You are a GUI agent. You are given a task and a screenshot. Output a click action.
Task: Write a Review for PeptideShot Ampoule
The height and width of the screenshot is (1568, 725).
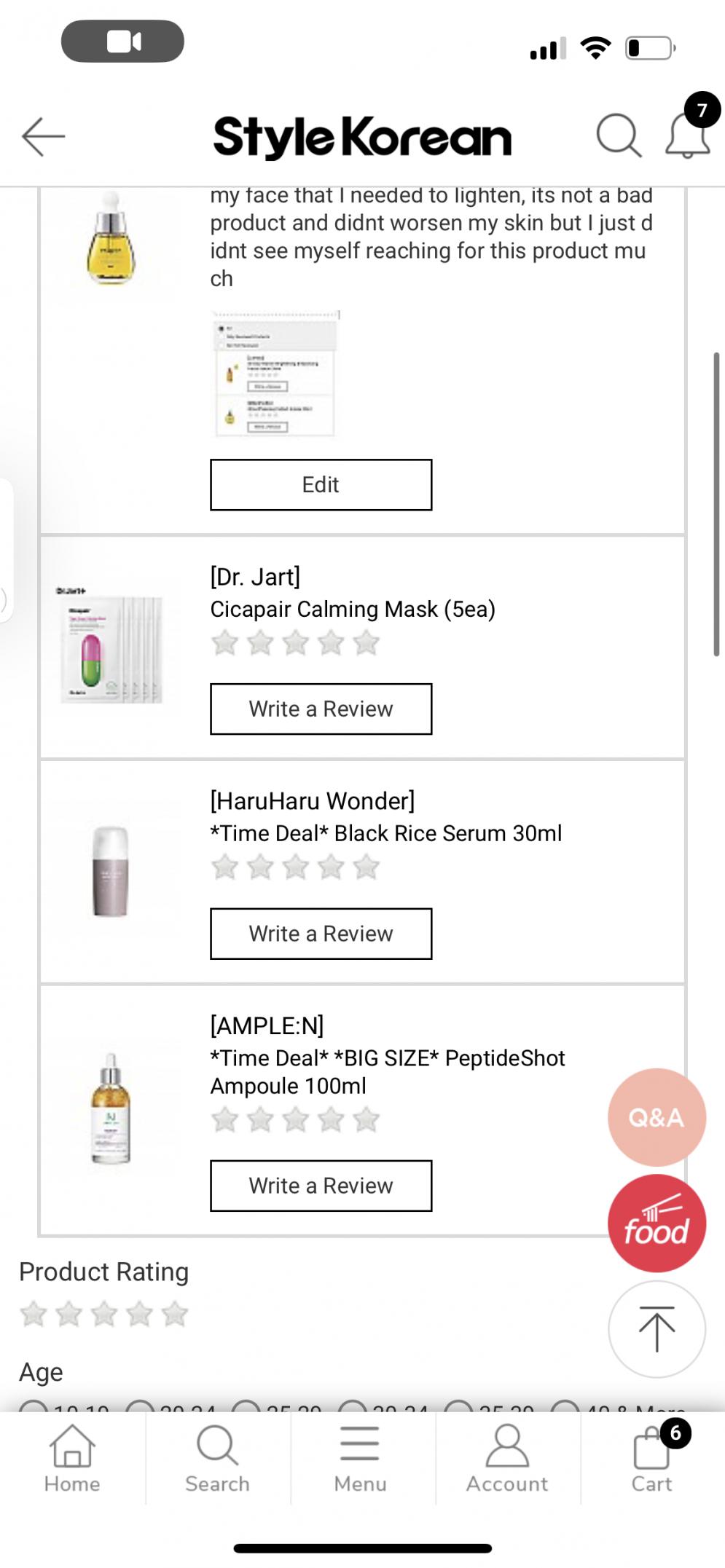coord(321,1186)
